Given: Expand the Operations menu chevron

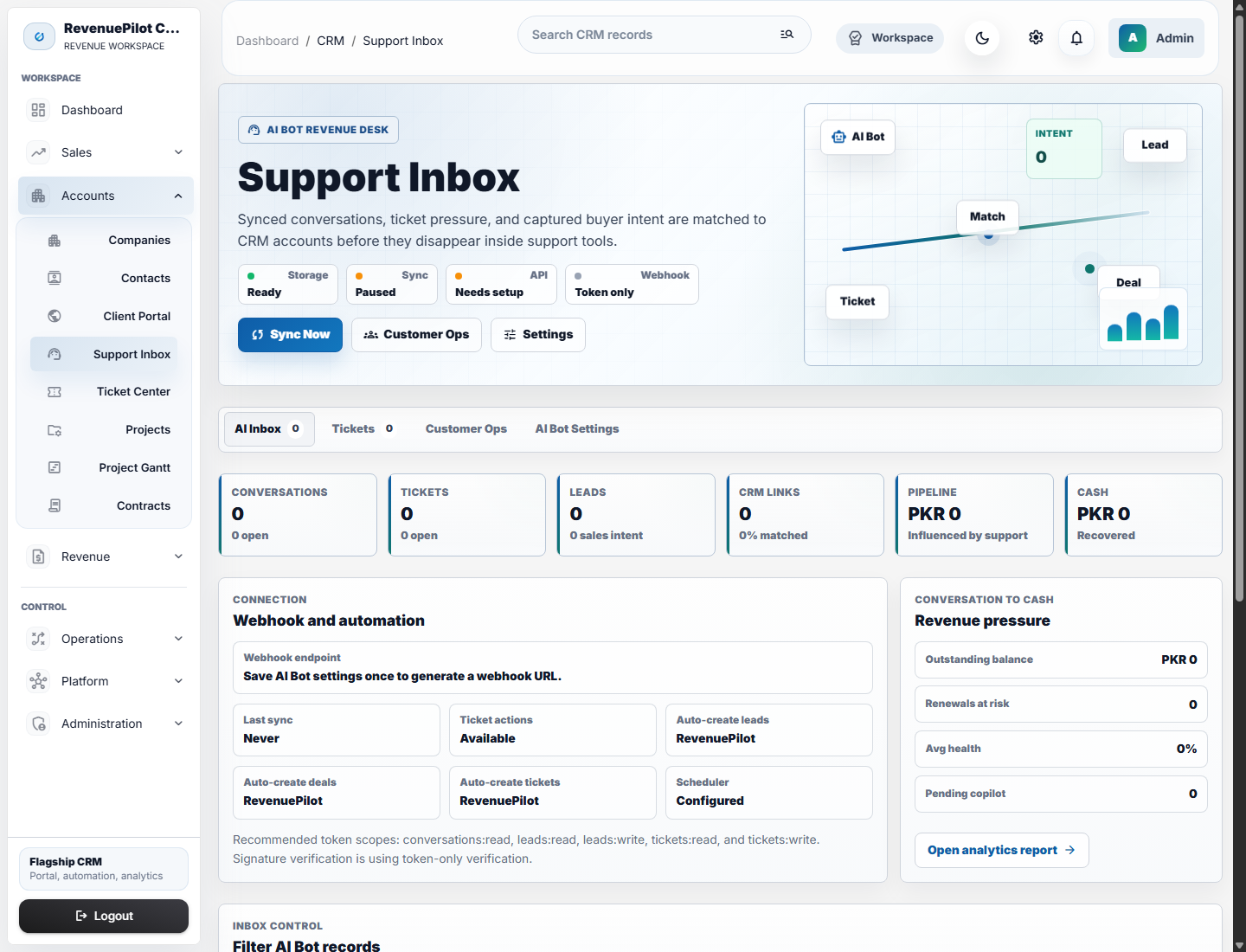Looking at the screenshot, I should [178, 639].
